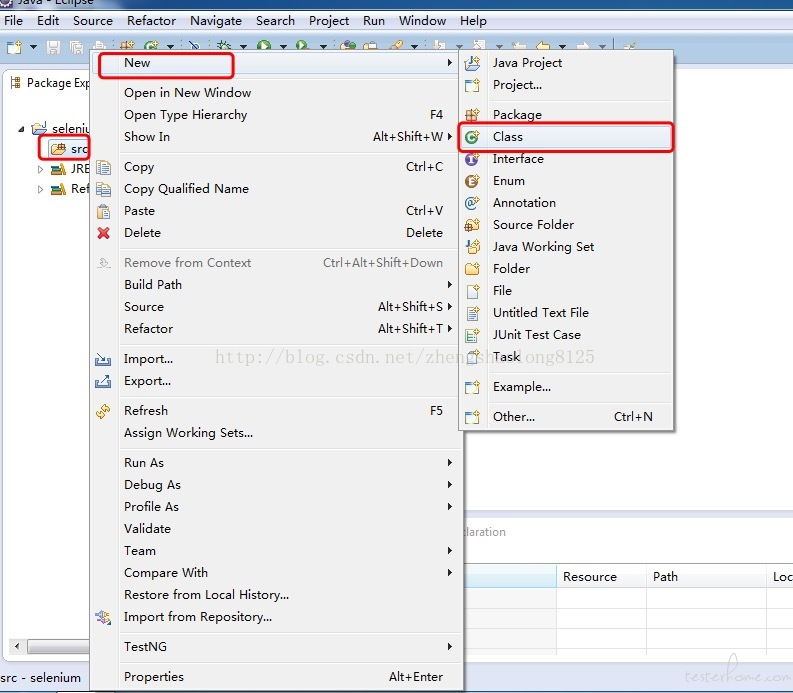The height and width of the screenshot is (693, 793).
Task: Click the Other... wizard icon
Action: pyautogui.click(x=472, y=417)
